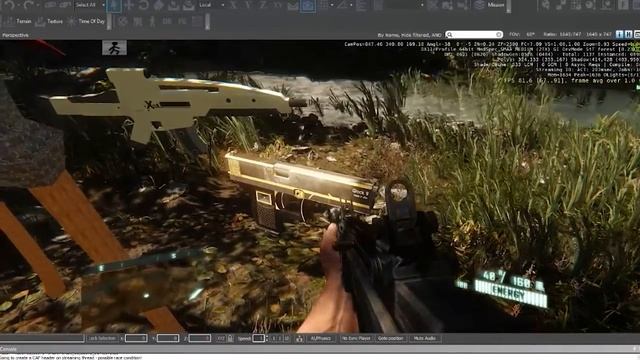Click the Speed value field
This screenshot has height=360, width=640.
point(258,338)
